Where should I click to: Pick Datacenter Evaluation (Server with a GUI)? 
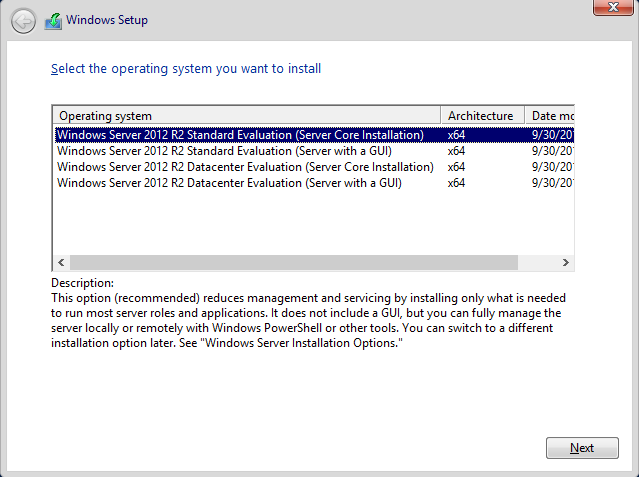pos(229,183)
